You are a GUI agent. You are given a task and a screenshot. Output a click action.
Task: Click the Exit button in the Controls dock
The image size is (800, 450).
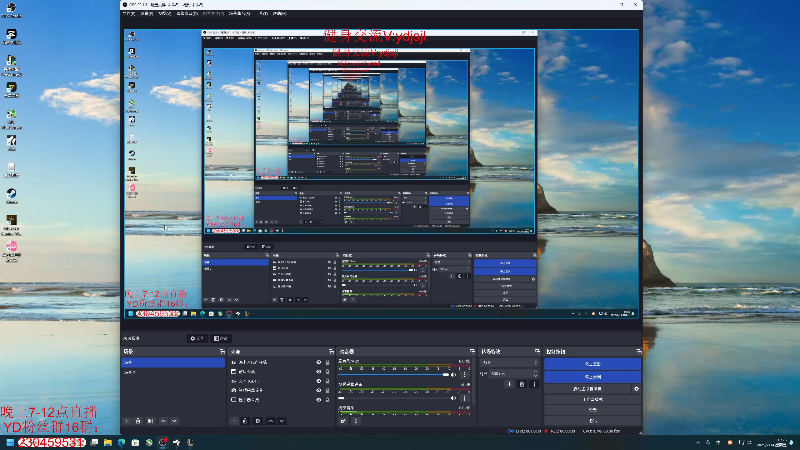[592, 420]
